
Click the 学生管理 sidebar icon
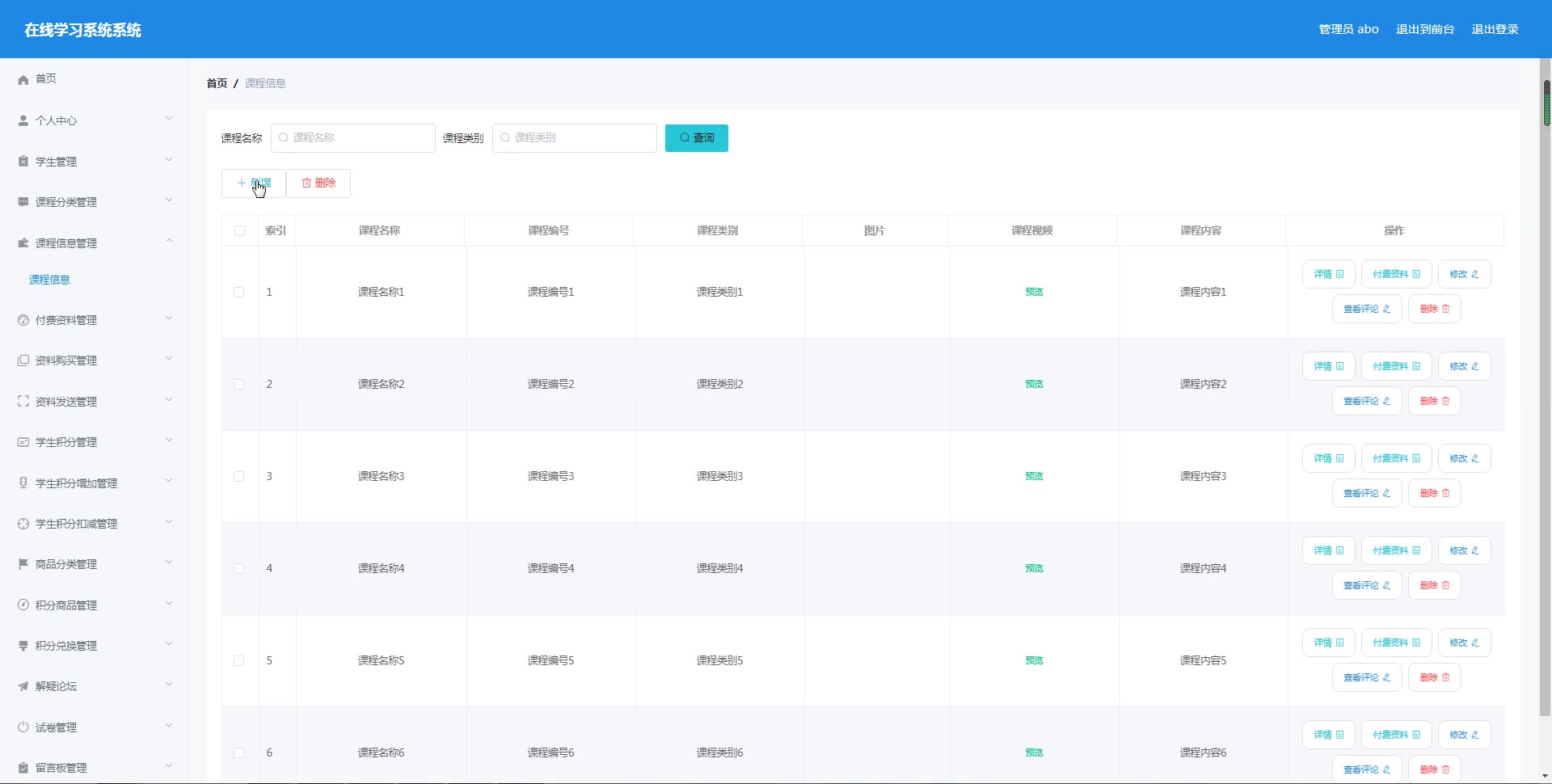point(23,162)
